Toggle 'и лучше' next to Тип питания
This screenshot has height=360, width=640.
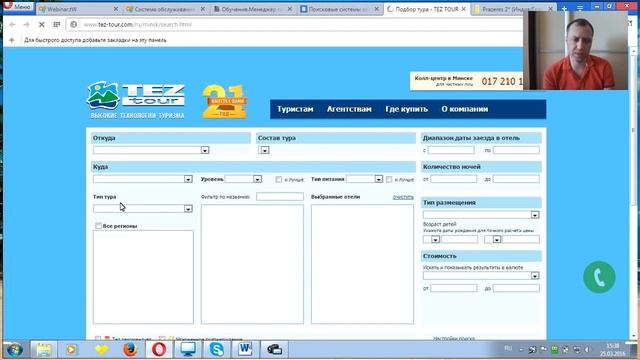pyautogui.click(x=389, y=179)
